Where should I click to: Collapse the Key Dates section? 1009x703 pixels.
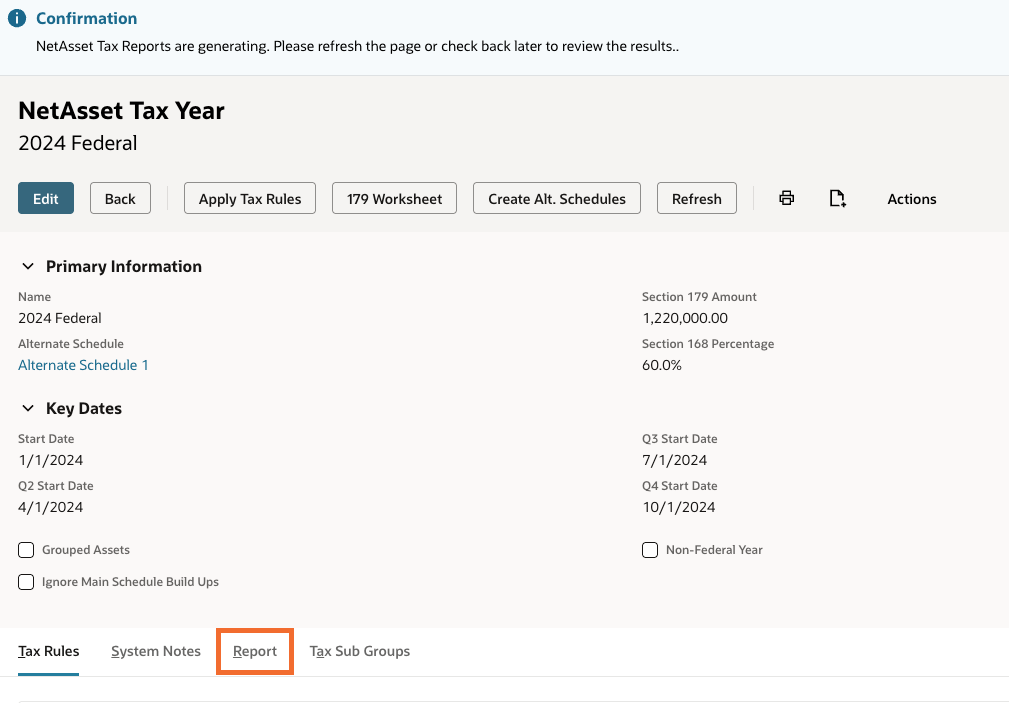point(27,409)
